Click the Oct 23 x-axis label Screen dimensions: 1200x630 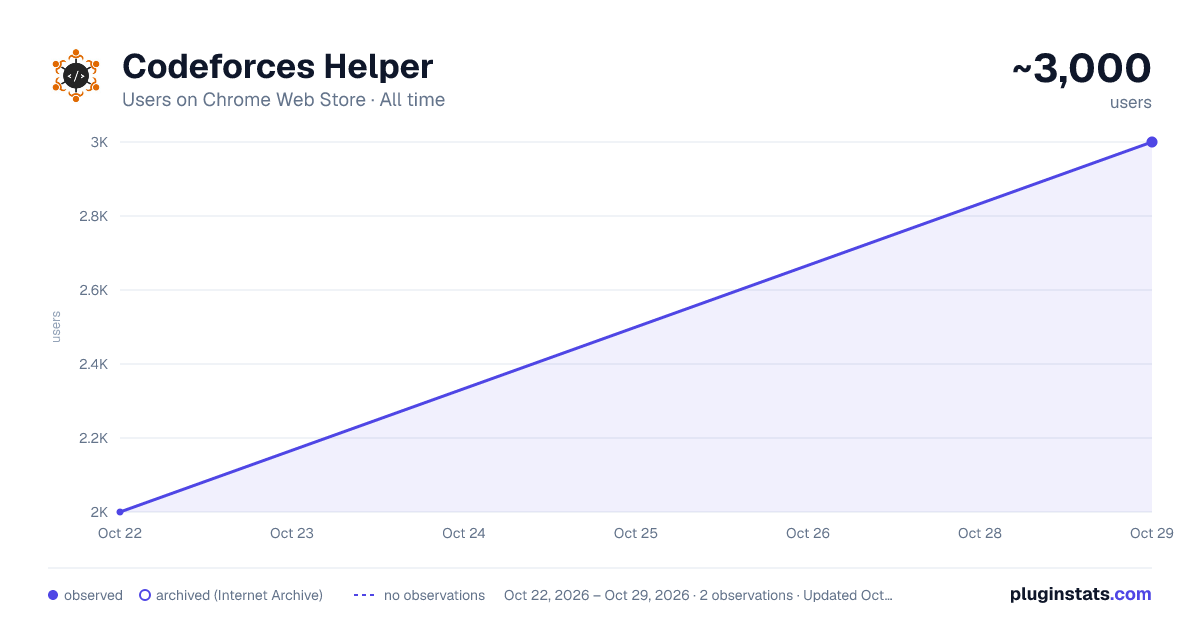pos(292,533)
